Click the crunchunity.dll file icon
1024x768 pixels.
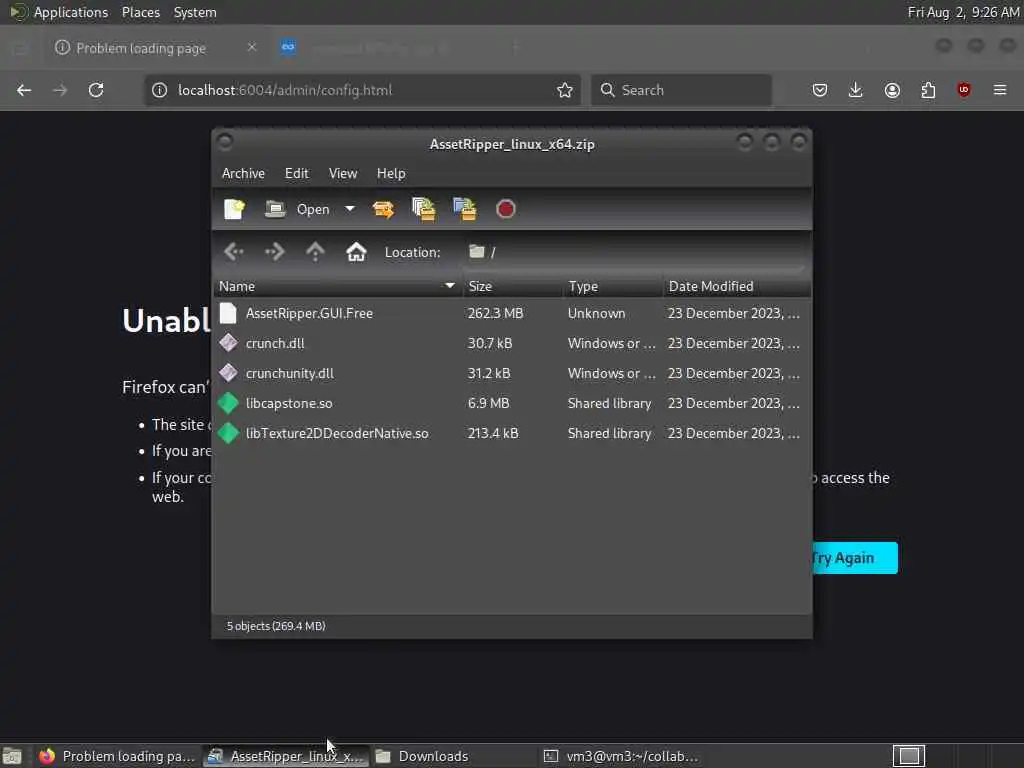(x=228, y=373)
